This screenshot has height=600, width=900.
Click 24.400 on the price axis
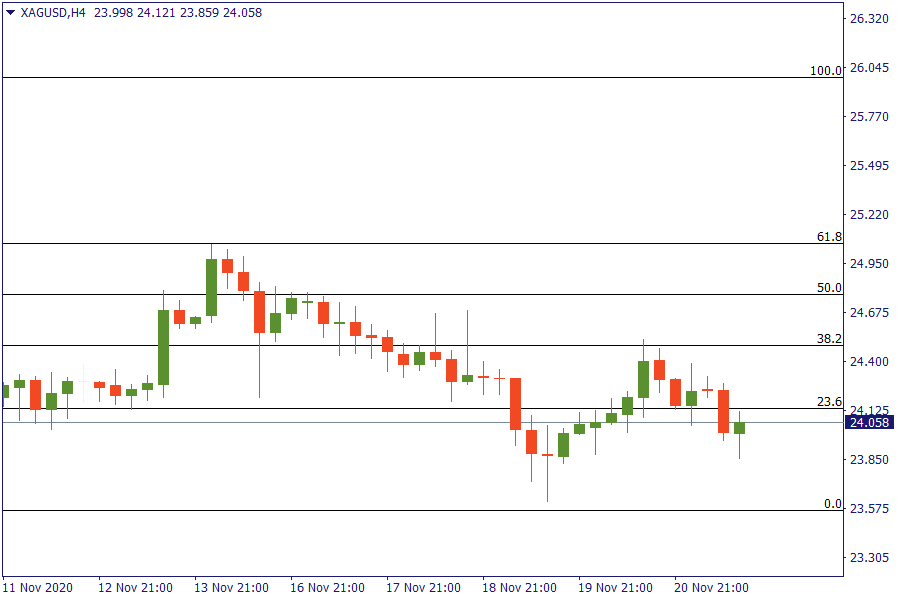click(869, 362)
